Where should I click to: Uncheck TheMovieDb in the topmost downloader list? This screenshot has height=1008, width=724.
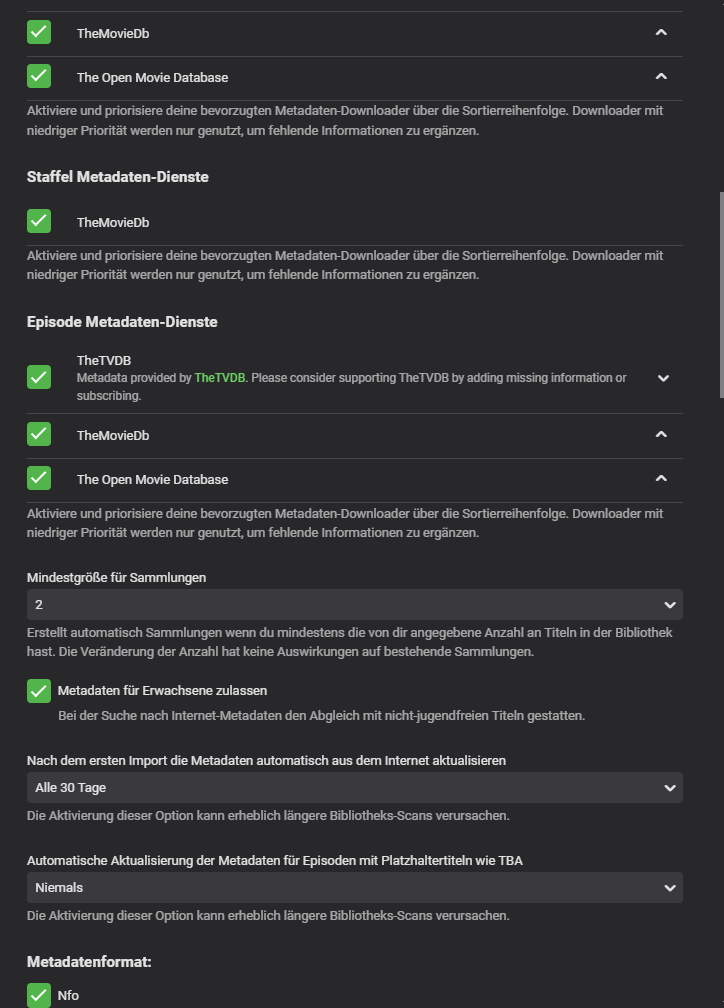[x=39, y=33]
